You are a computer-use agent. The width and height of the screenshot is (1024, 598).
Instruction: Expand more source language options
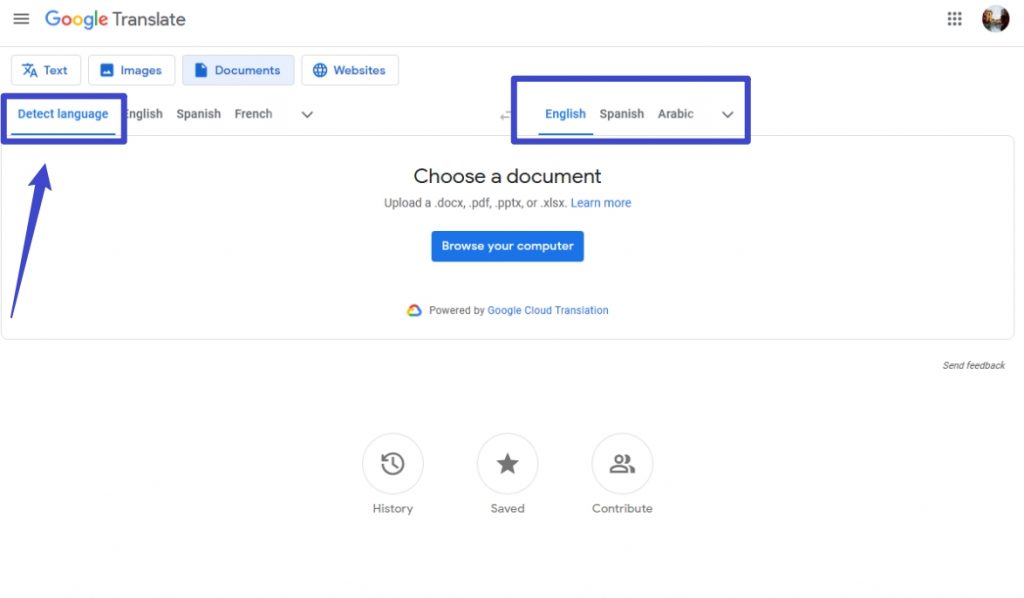tap(306, 114)
